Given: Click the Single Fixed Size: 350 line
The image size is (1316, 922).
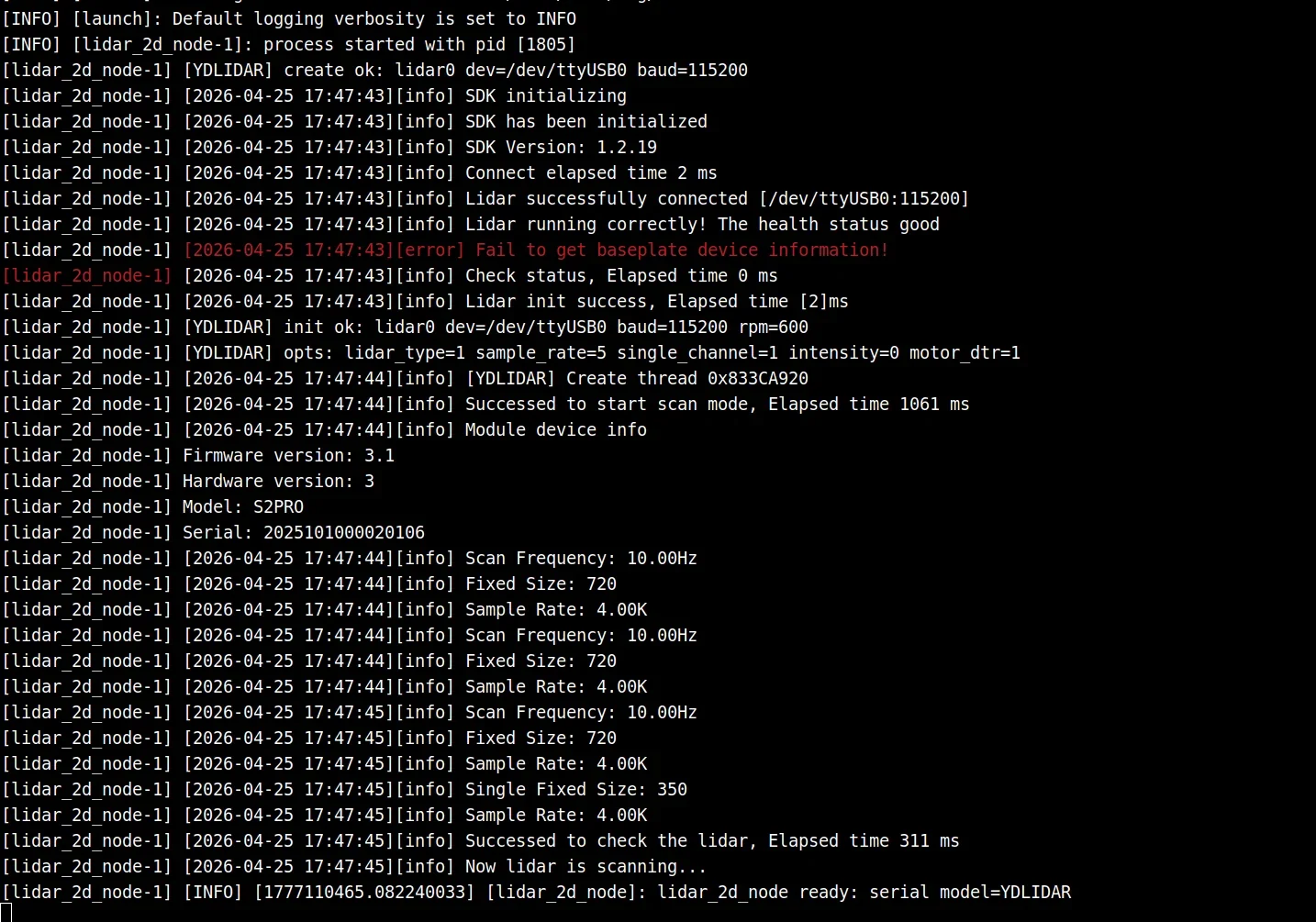Looking at the screenshot, I should [x=344, y=790].
